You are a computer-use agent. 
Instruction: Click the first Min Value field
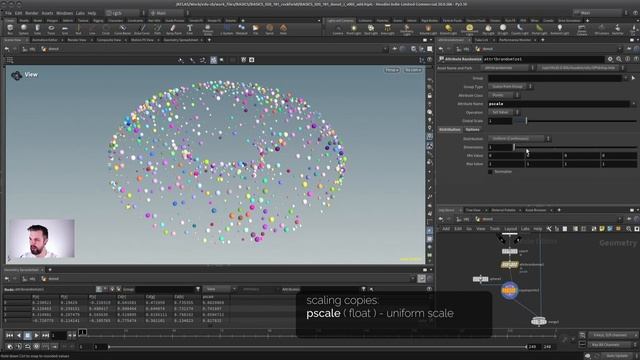click(506, 156)
